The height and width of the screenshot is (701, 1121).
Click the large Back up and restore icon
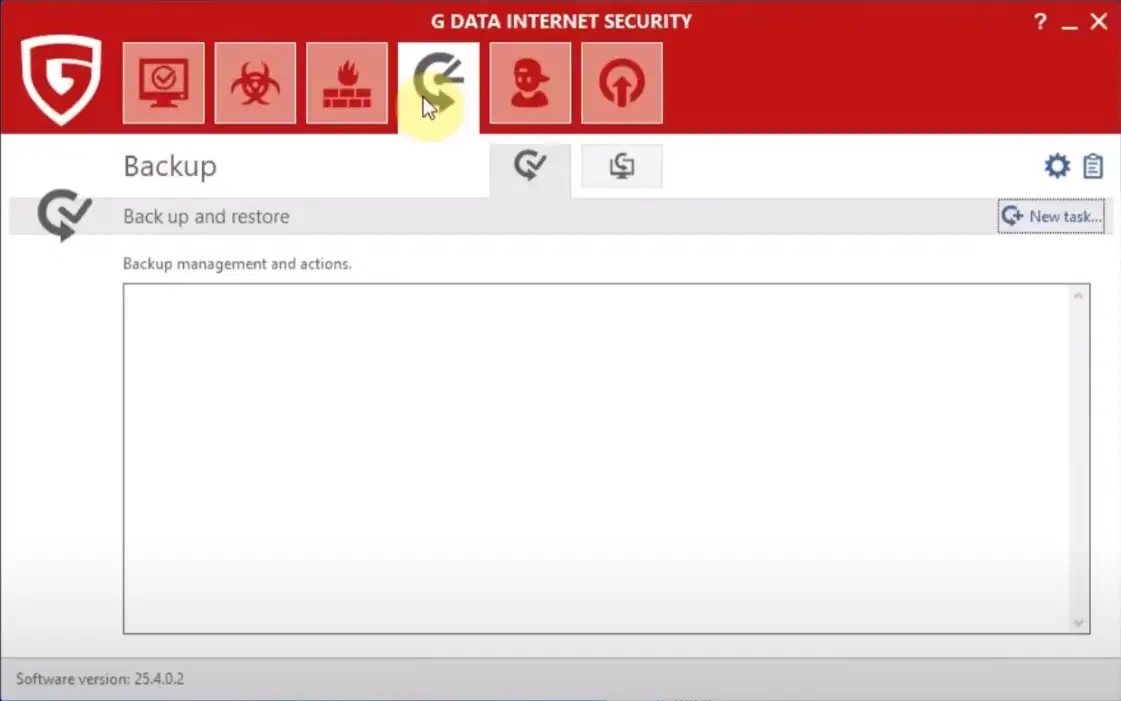point(64,215)
